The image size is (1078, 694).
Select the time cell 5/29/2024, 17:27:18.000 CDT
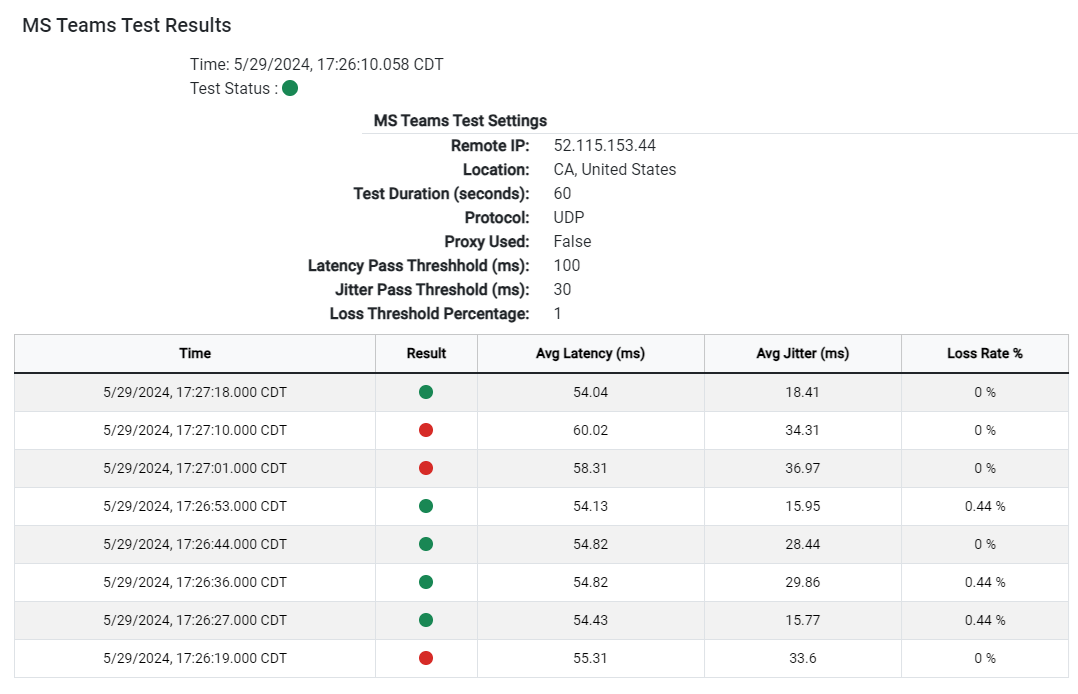(x=195, y=392)
